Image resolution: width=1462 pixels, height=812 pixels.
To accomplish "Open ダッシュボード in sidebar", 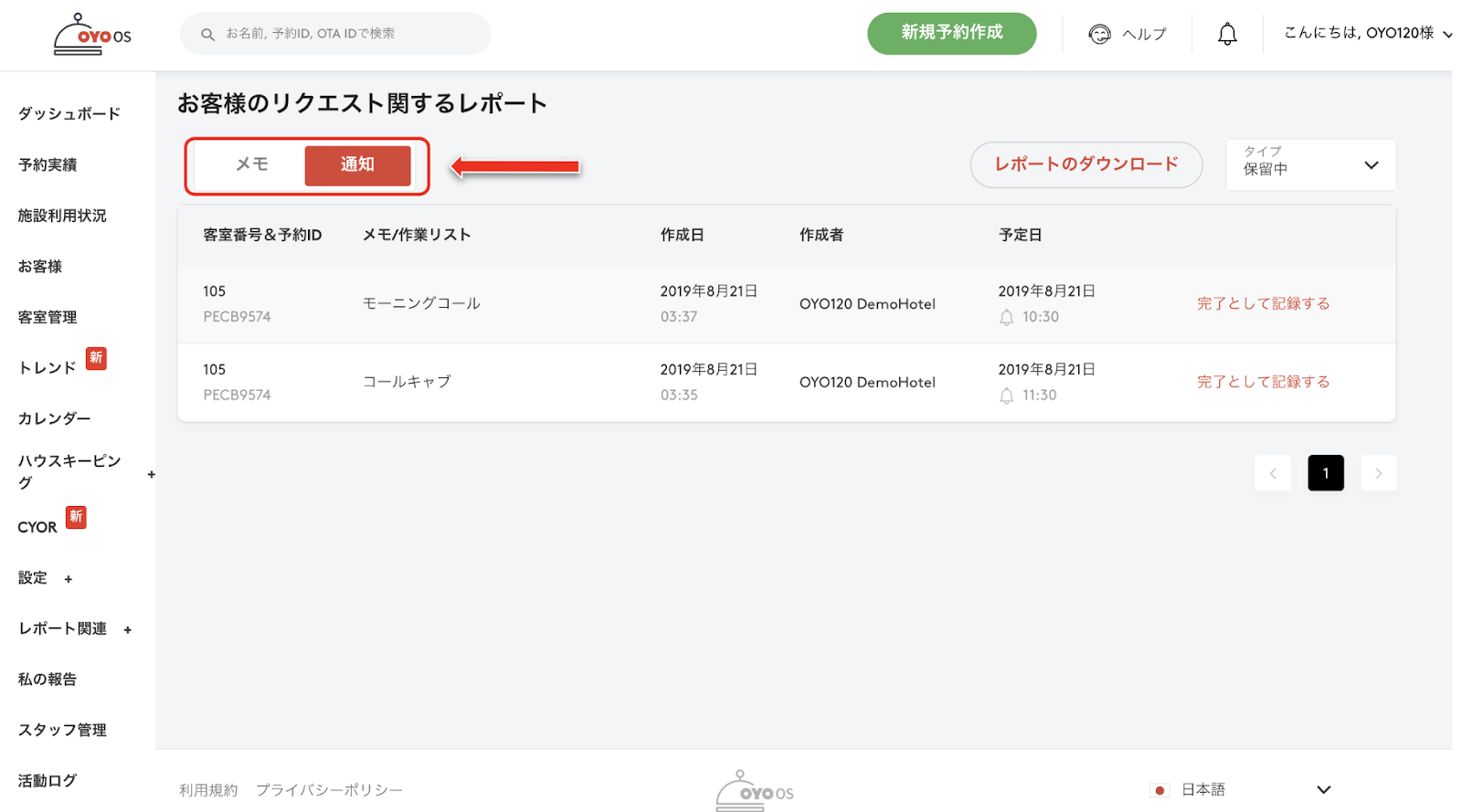I will coord(69,114).
